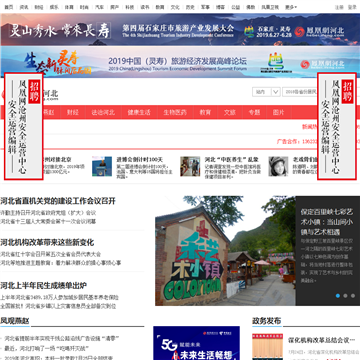Open the 进博会倒计时100天 conference thumbnail
360x360 pixels.
click(102, 166)
